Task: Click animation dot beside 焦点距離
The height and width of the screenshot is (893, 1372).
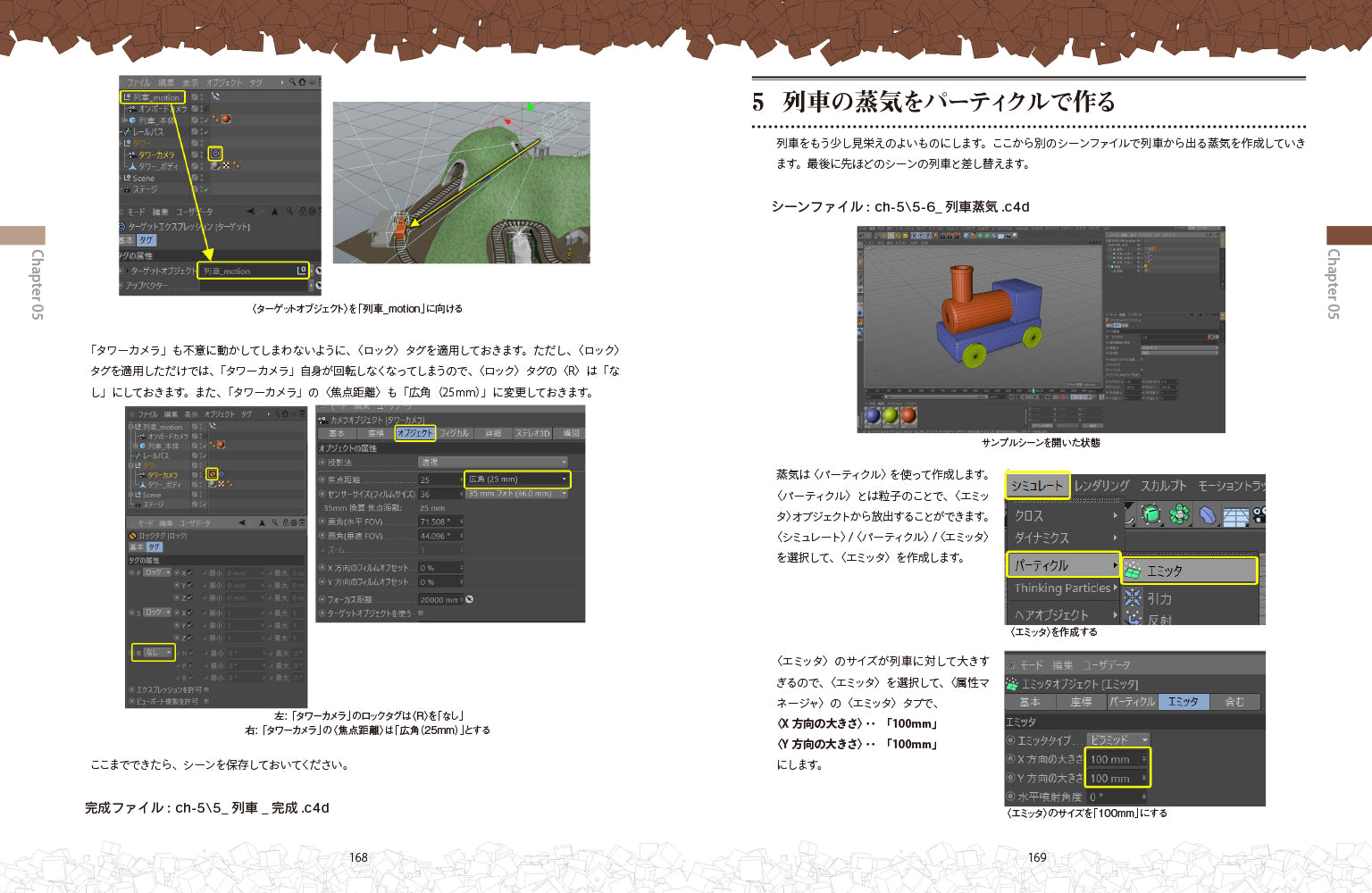Action: coord(322,480)
